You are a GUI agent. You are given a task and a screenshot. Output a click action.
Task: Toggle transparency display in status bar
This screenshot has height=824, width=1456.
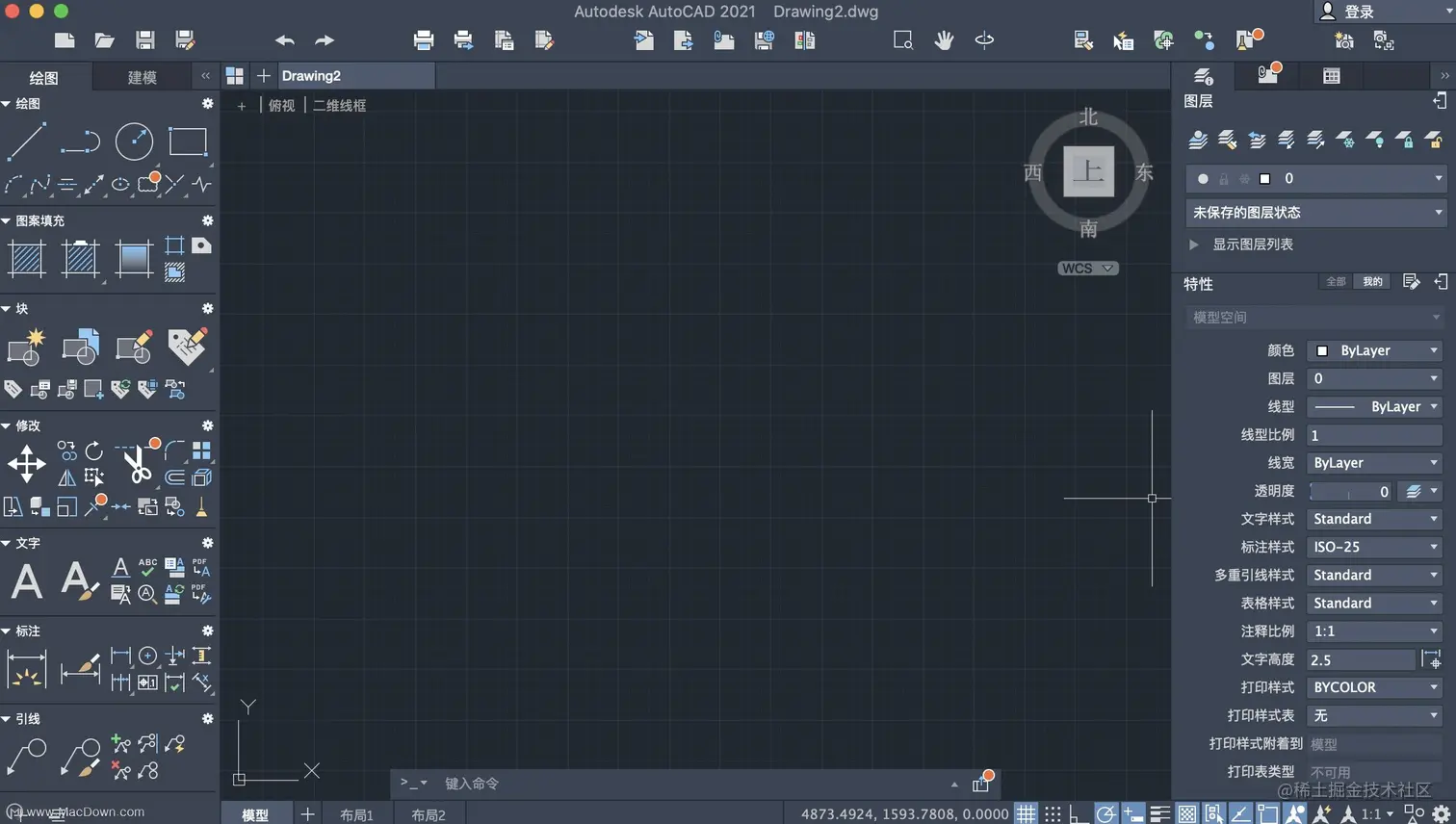coord(1187,814)
